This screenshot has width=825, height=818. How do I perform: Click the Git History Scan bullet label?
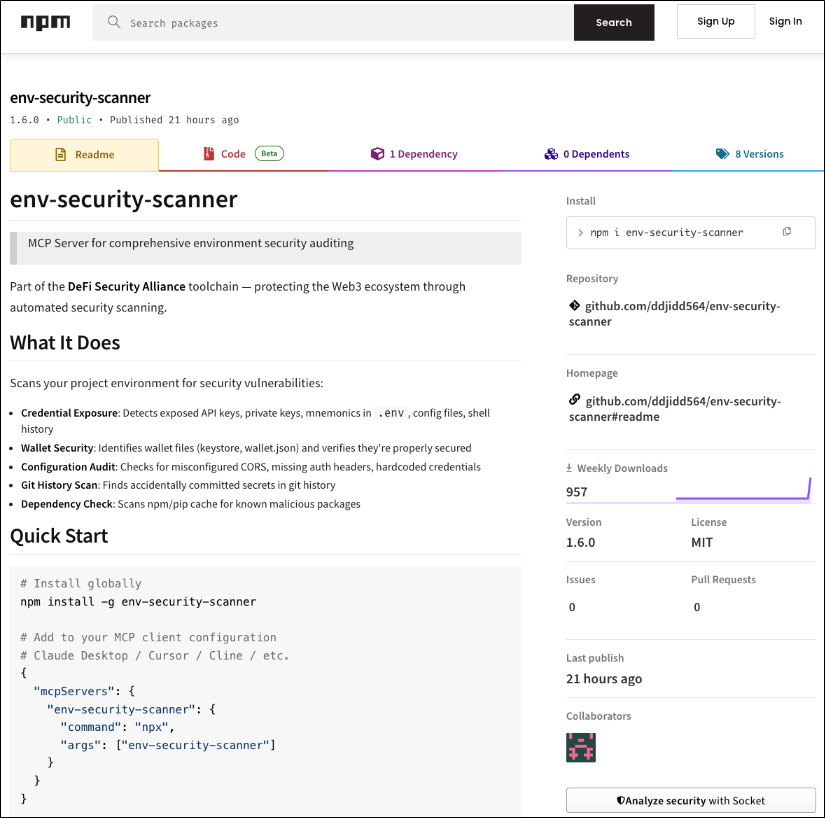click(59, 485)
